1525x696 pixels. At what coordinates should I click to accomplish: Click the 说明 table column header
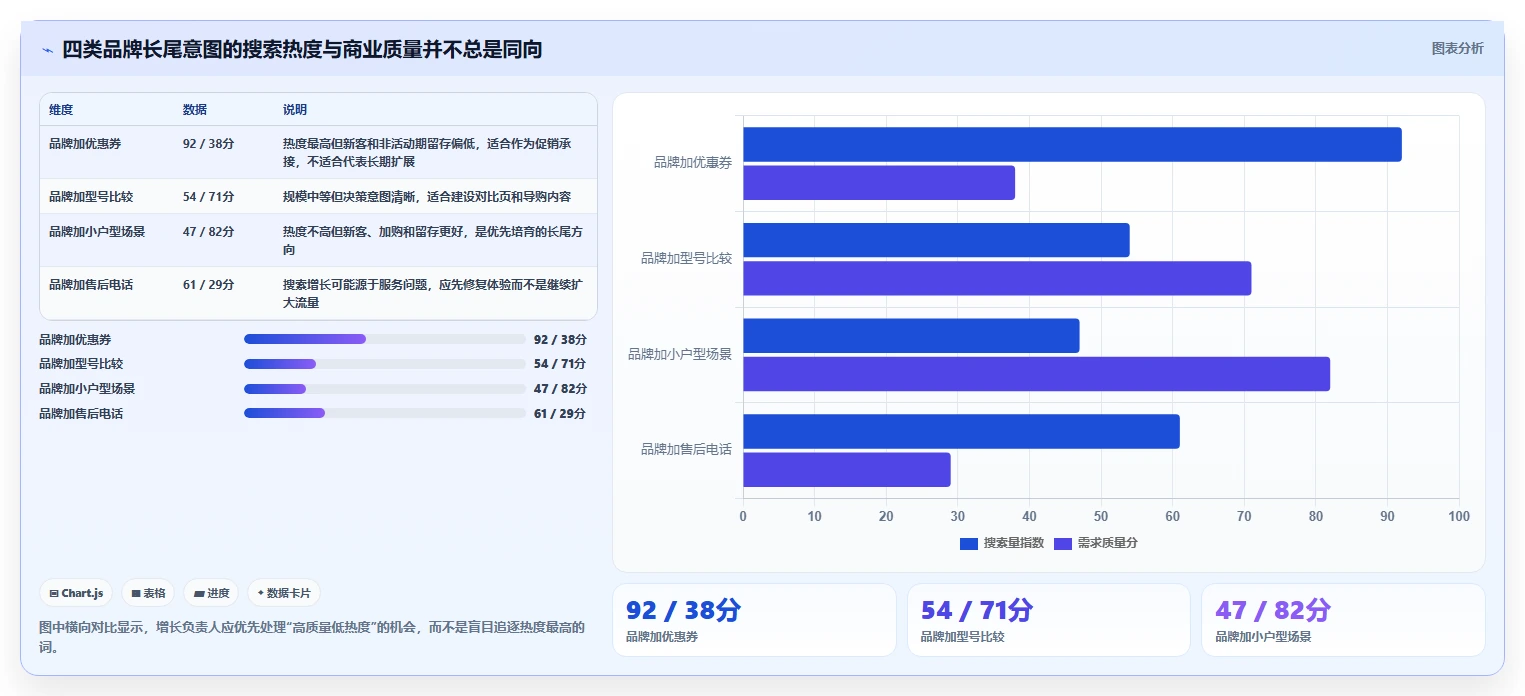(295, 110)
